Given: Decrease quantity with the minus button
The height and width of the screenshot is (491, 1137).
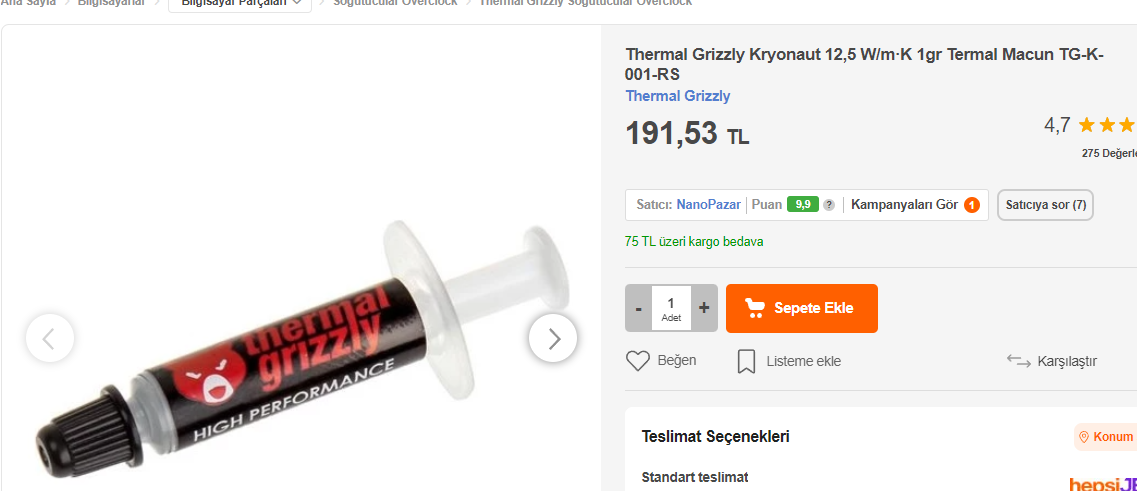Looking at the screenshot, I should 638,308.
